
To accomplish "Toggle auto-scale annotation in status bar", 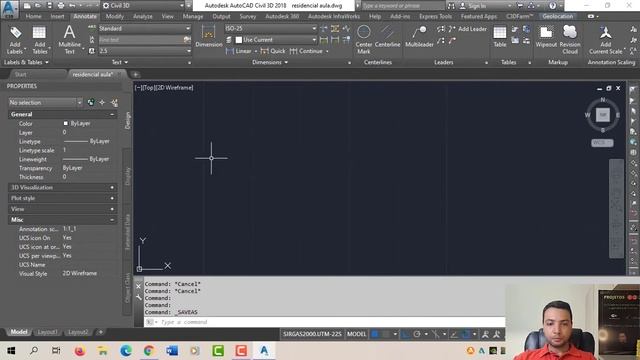I will pos(497,334).
